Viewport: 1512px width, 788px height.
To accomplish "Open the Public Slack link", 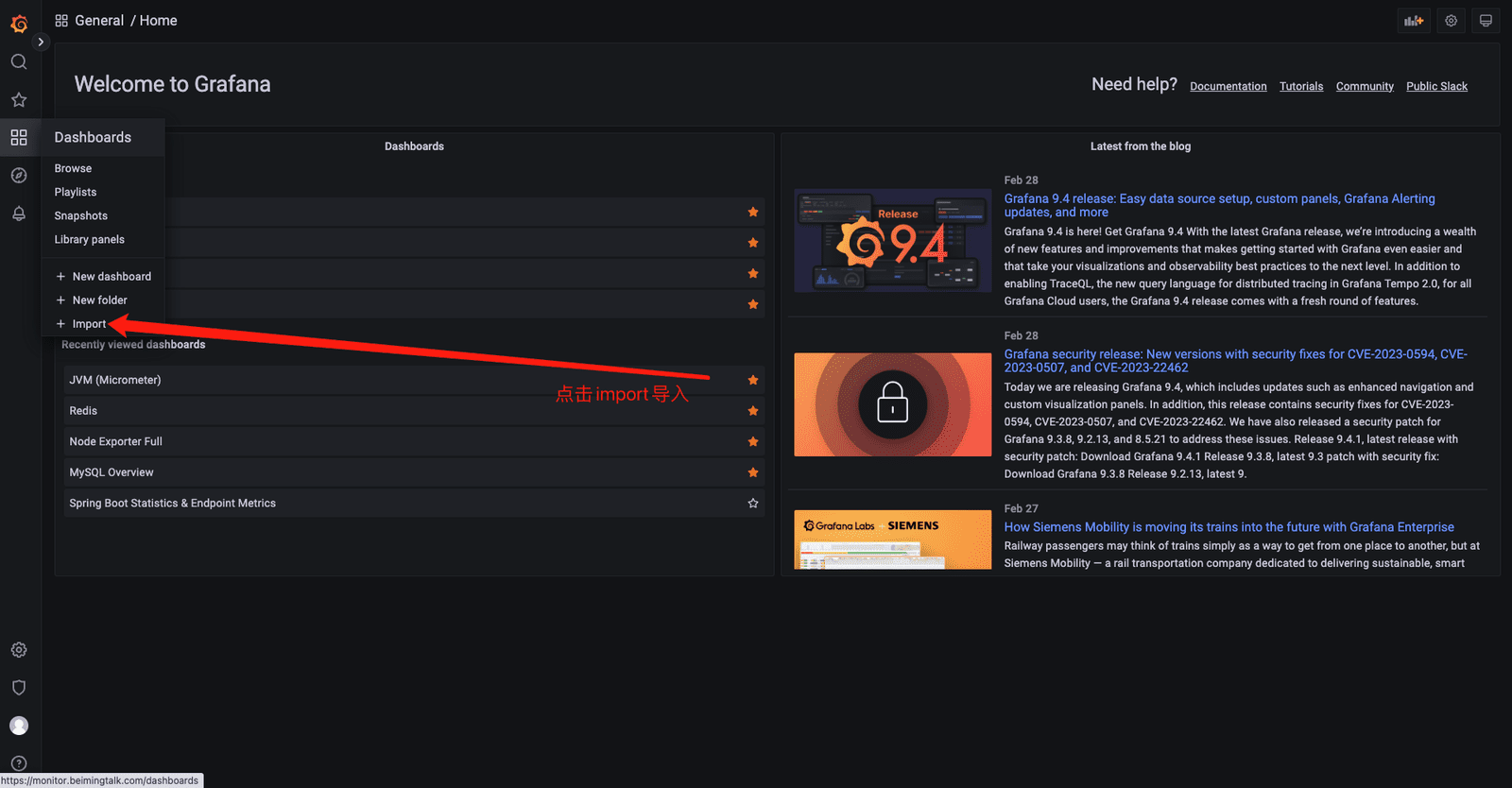I will [x=1436, y=86].
